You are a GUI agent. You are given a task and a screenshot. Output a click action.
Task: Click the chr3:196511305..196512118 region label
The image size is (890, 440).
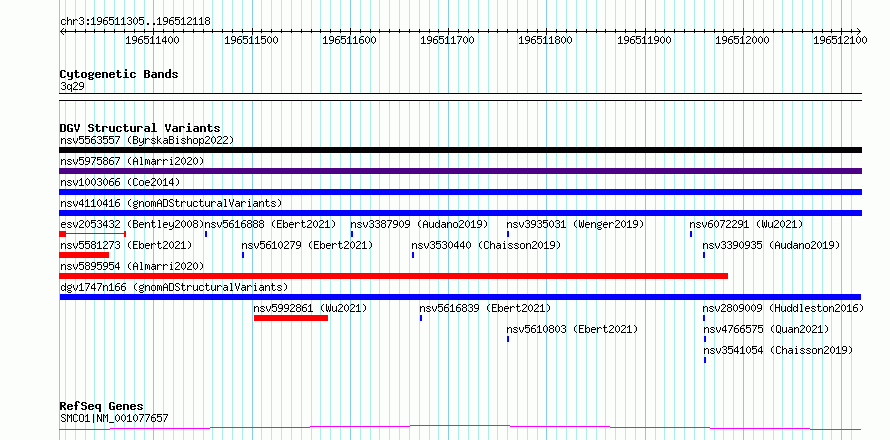135,21
